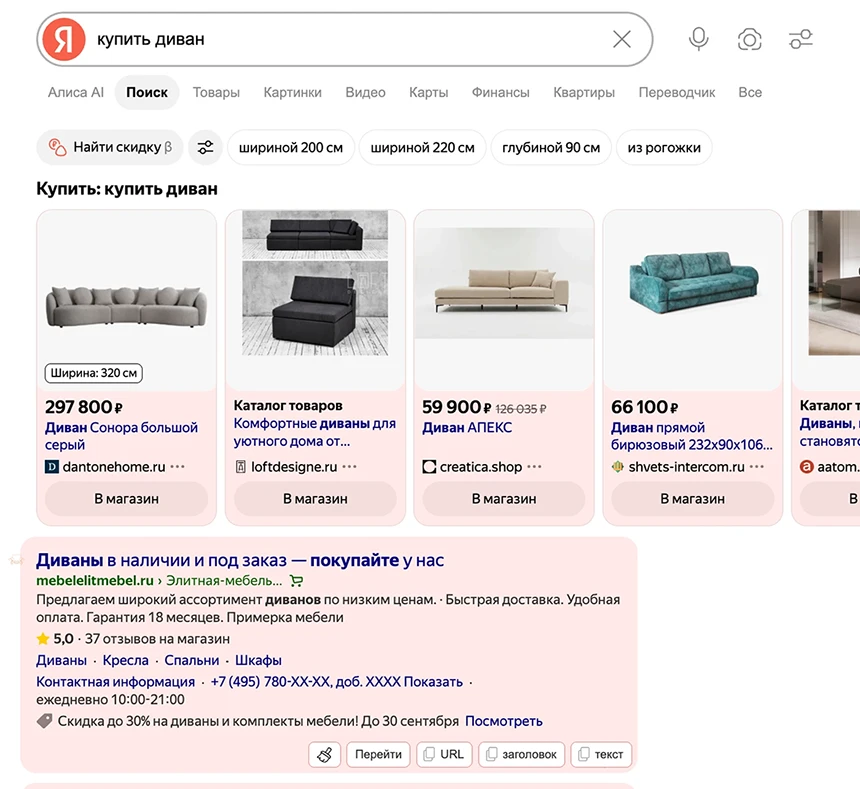Apply the из рогожки filter chip
The width and height of the screenshot is (860, 789).
coord(664,147)
